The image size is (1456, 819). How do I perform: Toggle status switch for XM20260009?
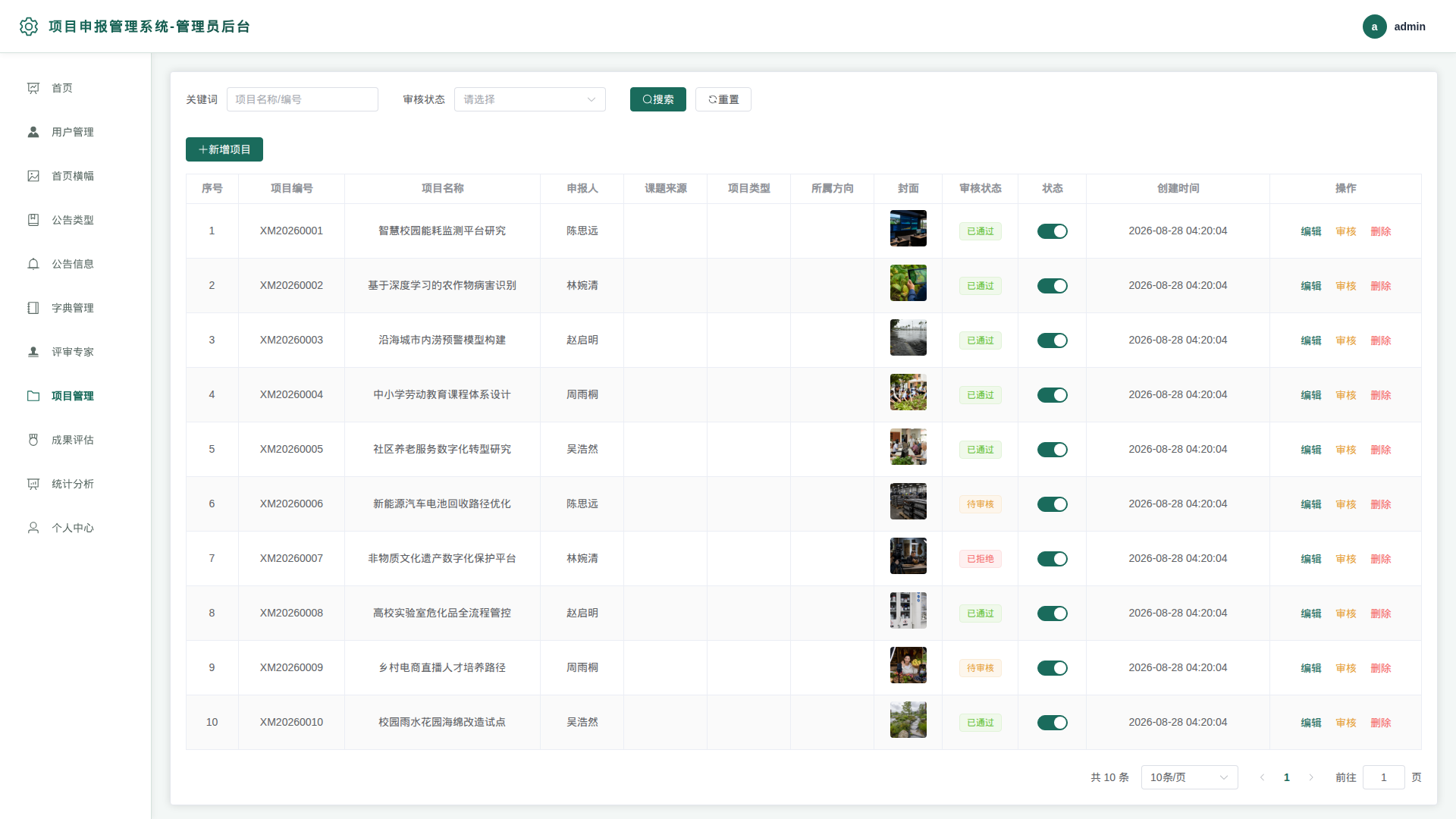pyautogui.click(x=1052, y=668)
